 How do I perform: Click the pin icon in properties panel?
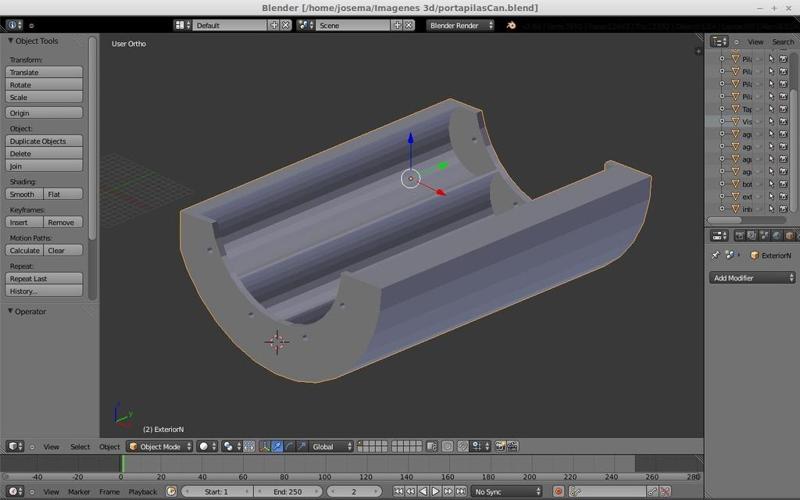(x=716, y=255)
